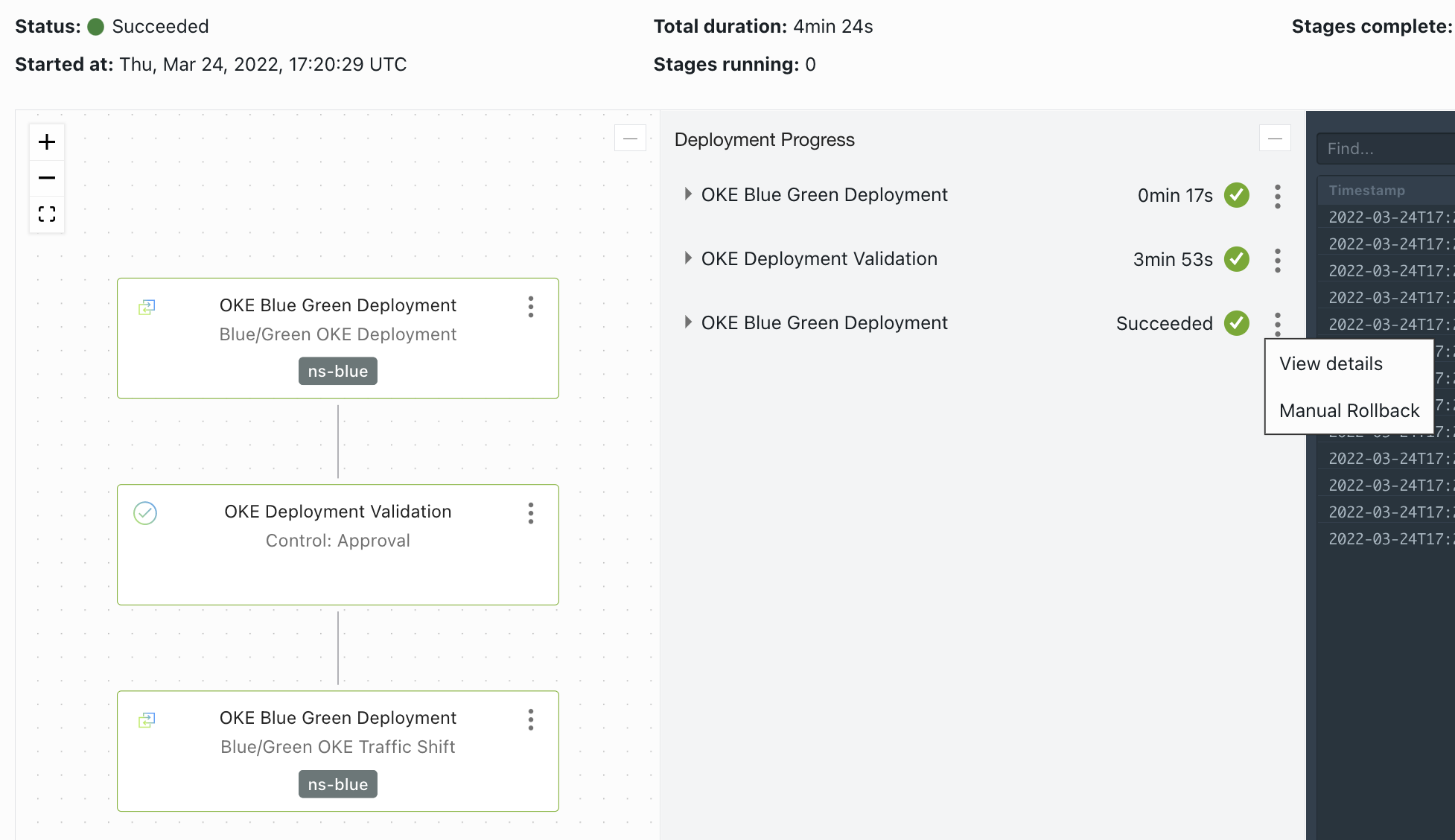Open kebab menu on OKE Deployment Validation stage
The image size is (1455, 840).
point(531,513)
